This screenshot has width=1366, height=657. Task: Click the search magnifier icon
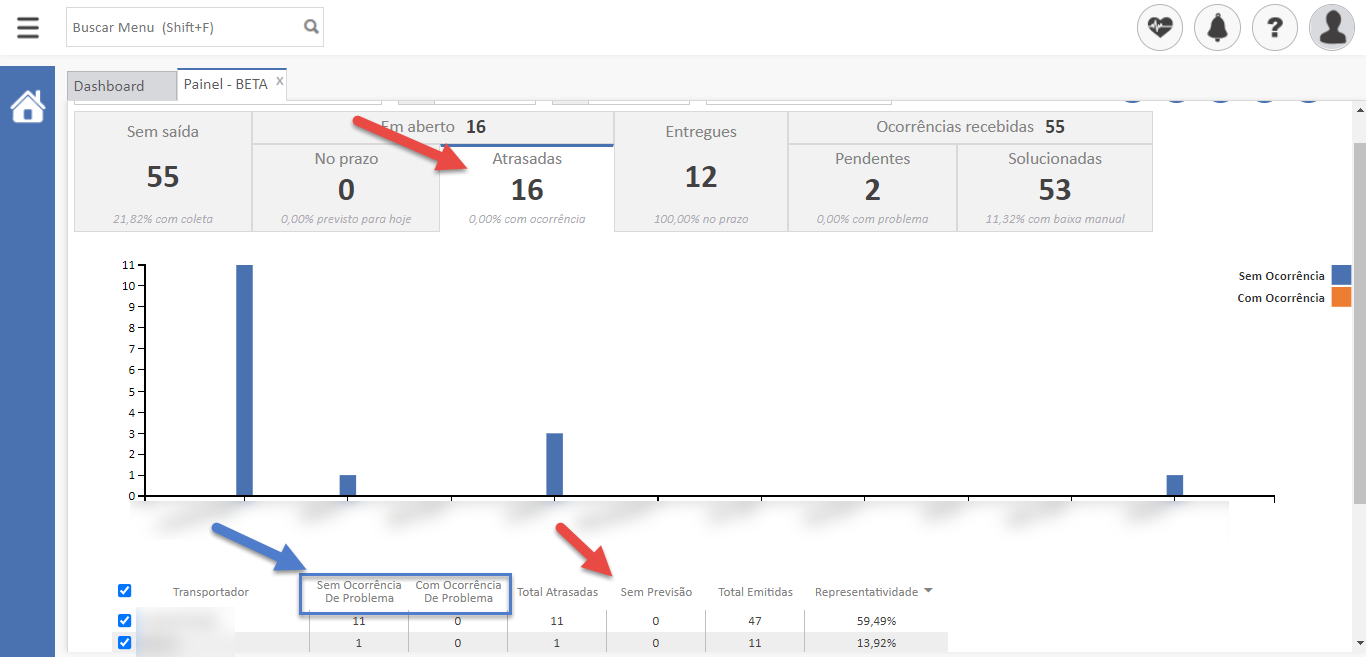tap(311, 27)
